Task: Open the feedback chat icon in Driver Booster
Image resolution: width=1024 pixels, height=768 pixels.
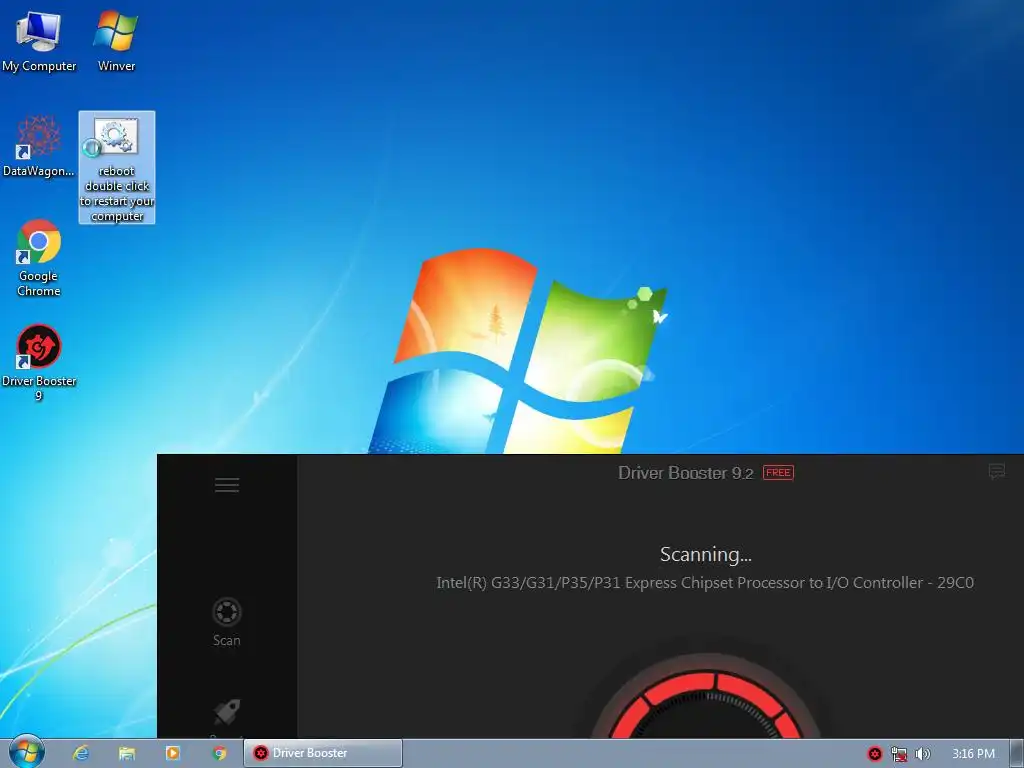Action: point(997,471)
